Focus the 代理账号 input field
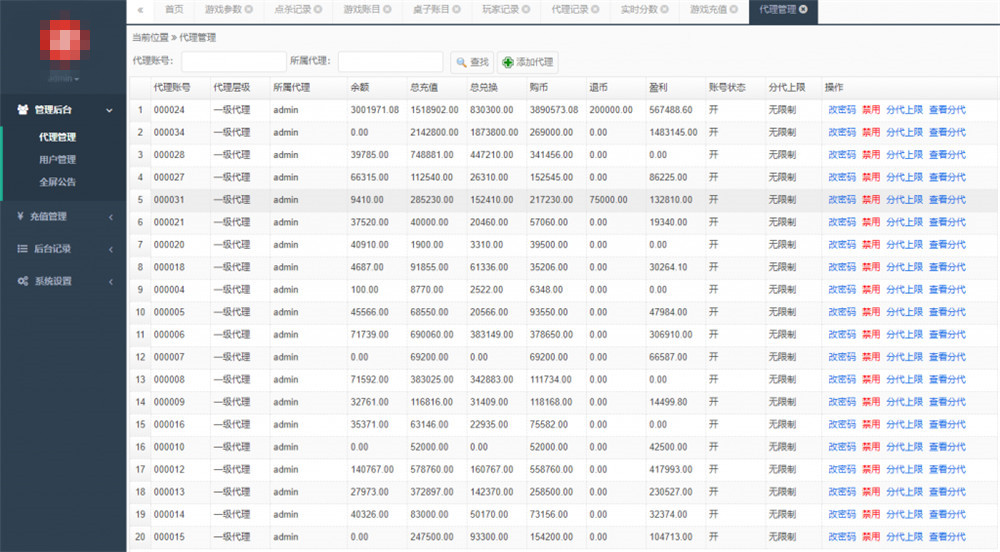Image resolution: width=1000 pixels, height=552 pixels. point(234,62)
